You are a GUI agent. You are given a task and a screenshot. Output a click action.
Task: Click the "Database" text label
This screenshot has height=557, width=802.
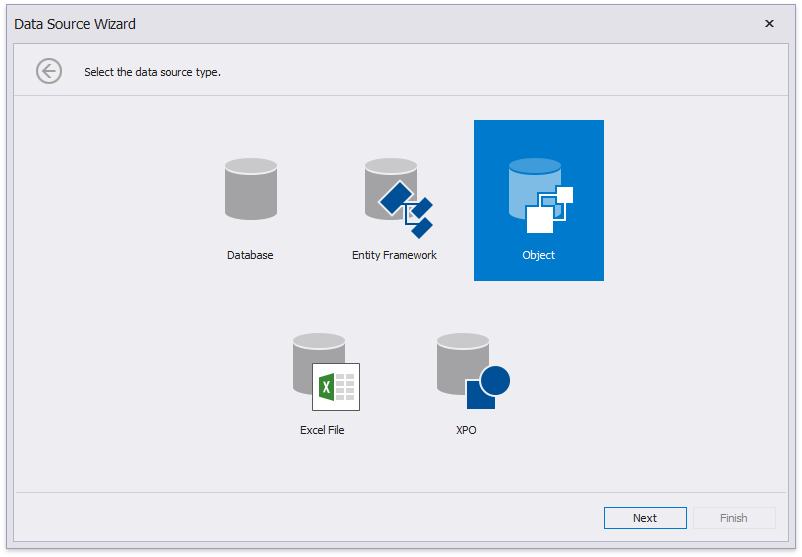[250, 255]
